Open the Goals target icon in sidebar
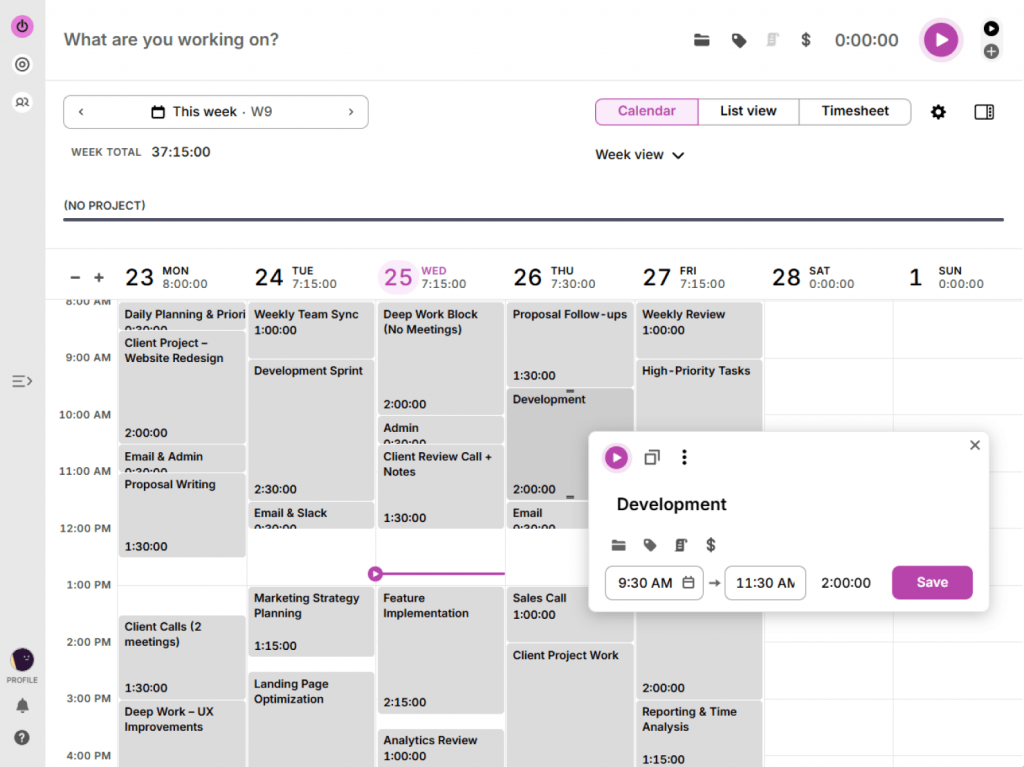Screen dimensions: 1024x767 click(22, 65)
